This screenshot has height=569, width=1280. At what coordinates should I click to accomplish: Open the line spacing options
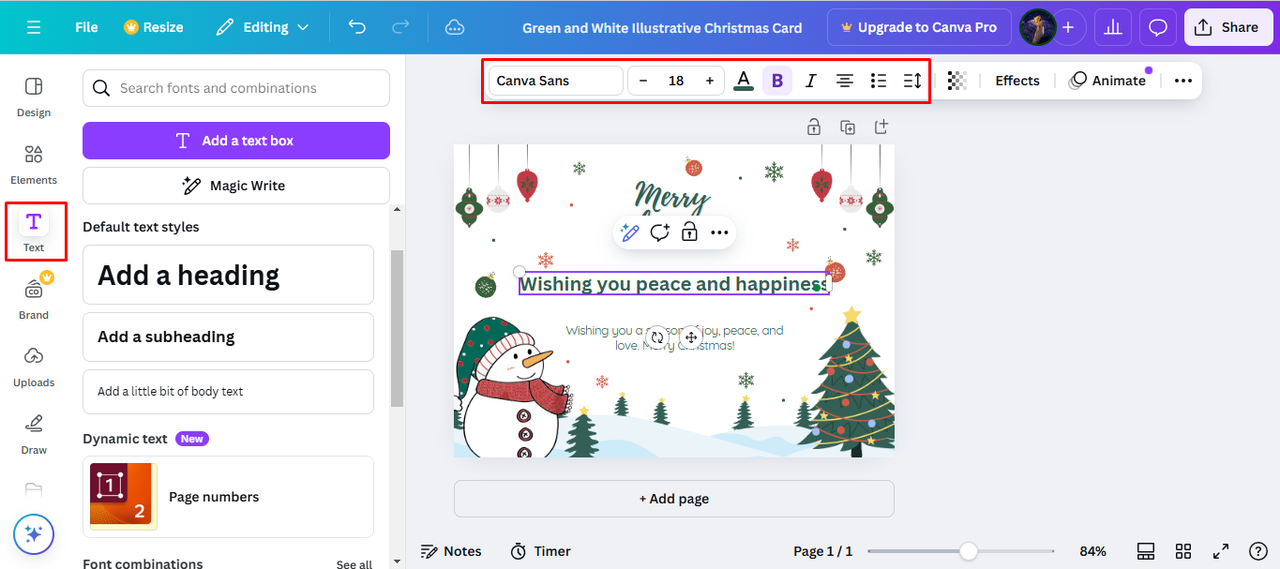[912, 80]
